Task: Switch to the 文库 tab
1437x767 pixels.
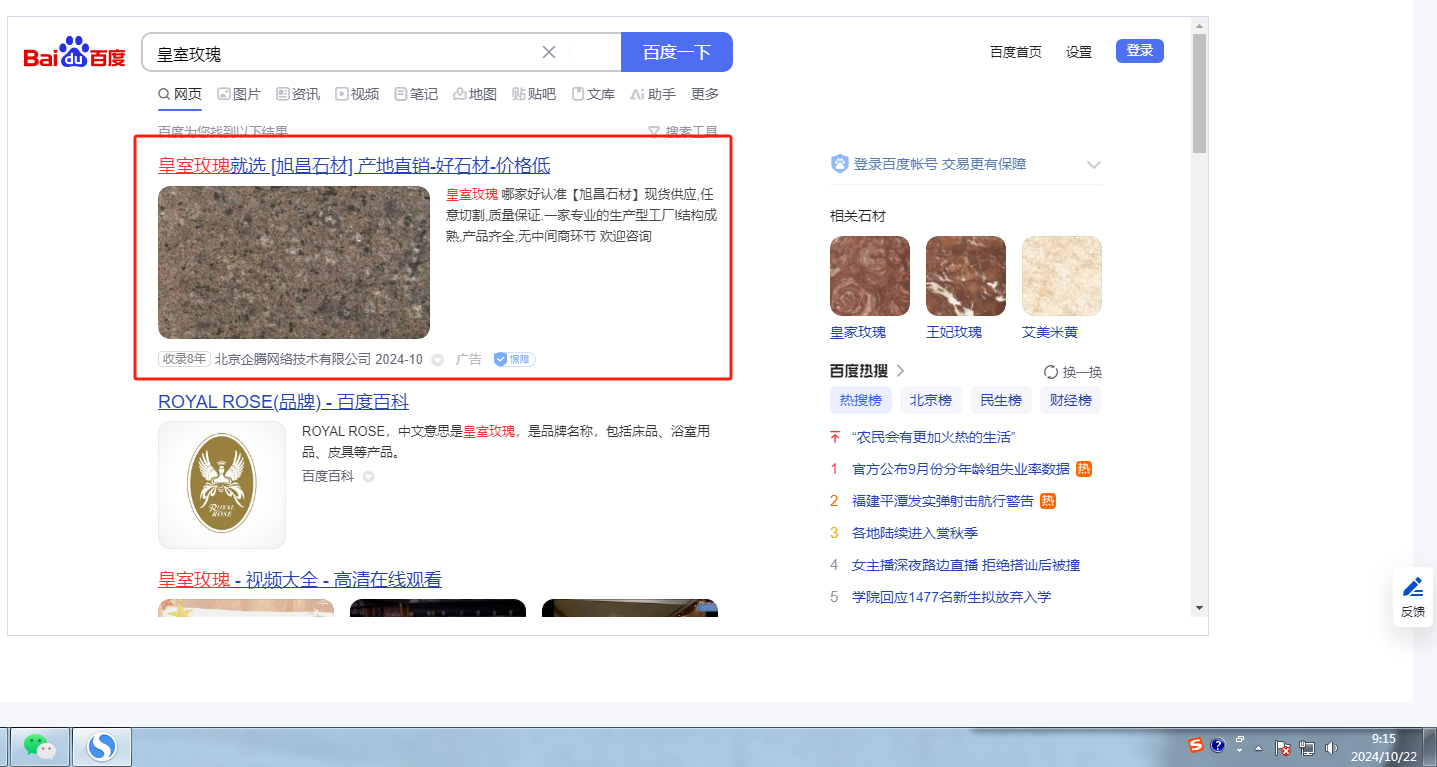Action: 593,94
